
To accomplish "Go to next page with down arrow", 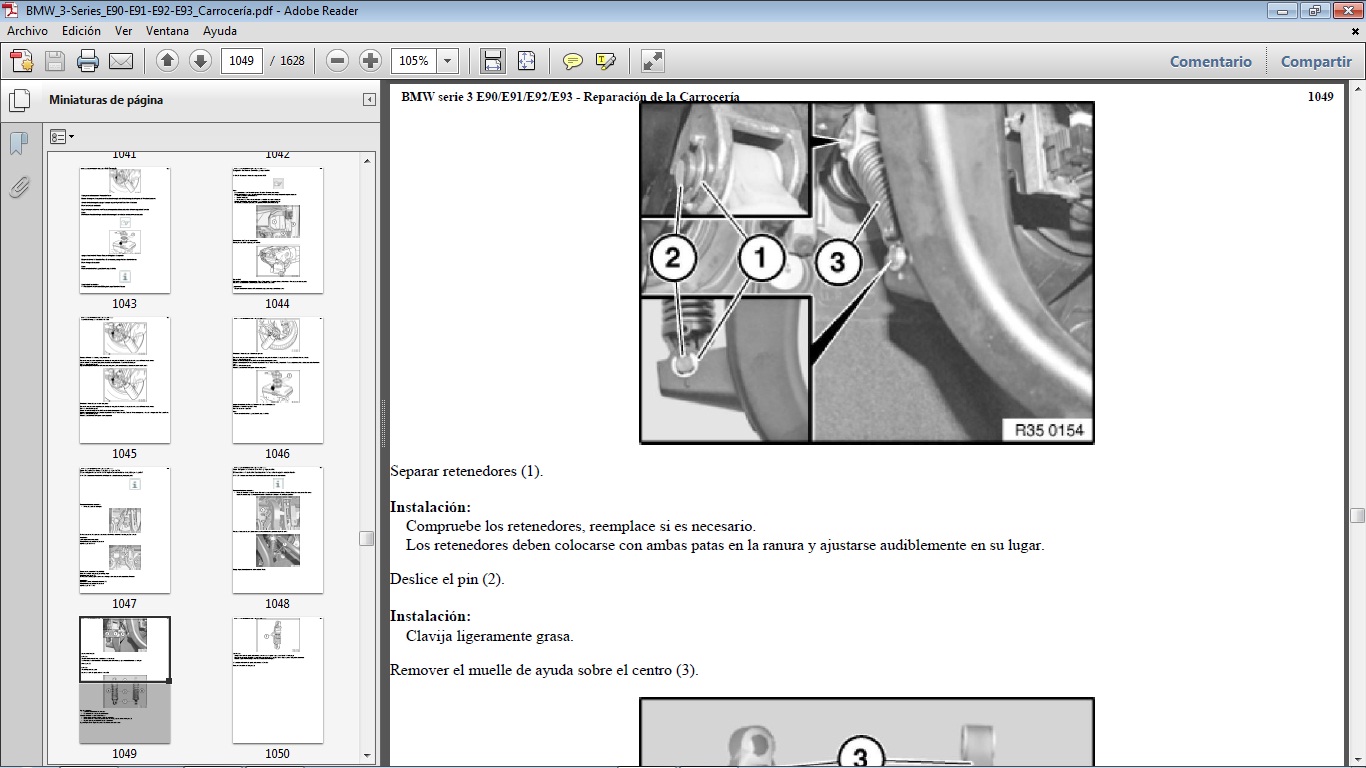I will click(199, 61).
